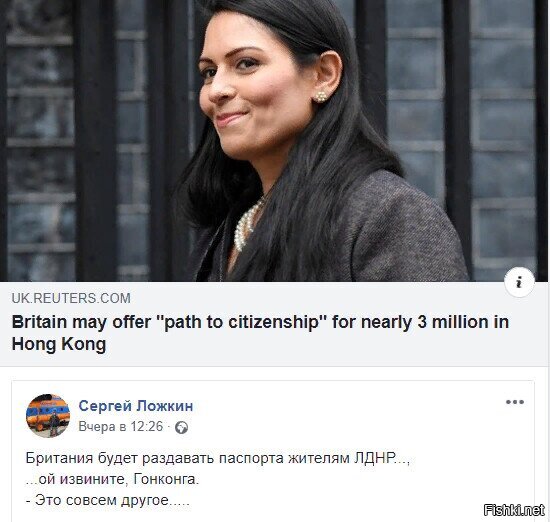Click the round info 'i' icon
550x522 pixels.
[519, 282]
